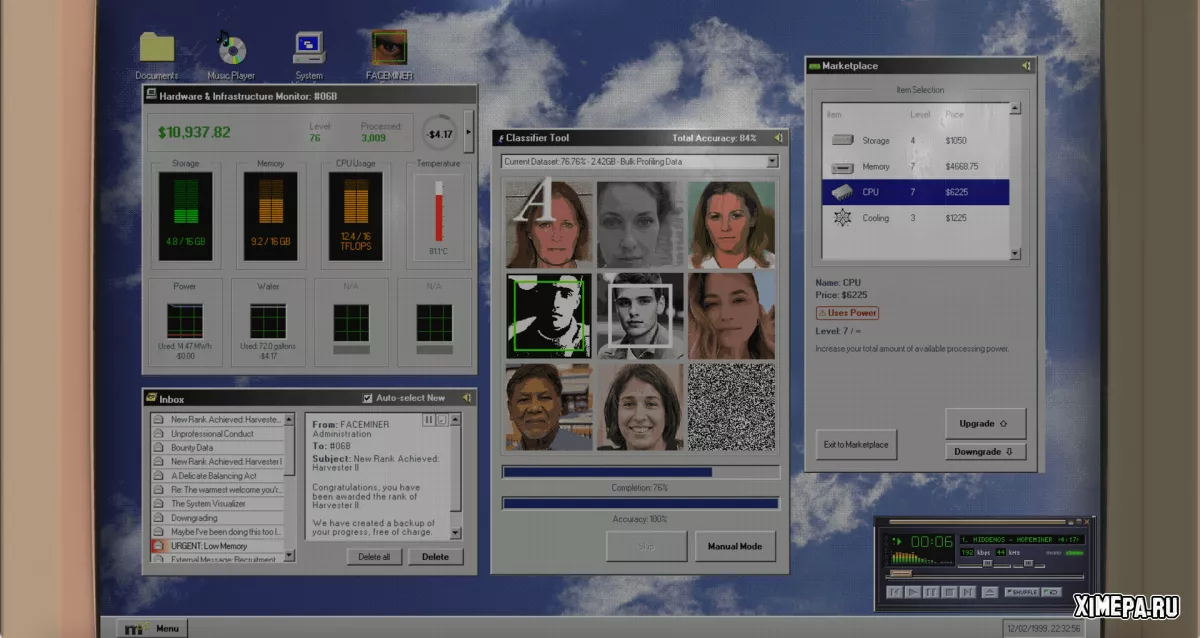Open the System desktop icon
Screen dimensions: 1200x638
(309, 48)
